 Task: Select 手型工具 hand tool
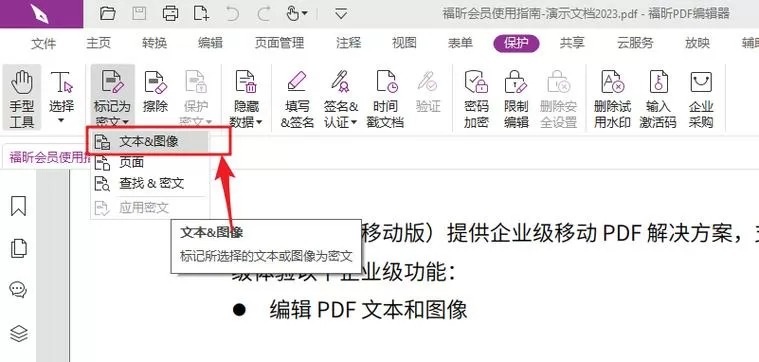tap(22, 98)
